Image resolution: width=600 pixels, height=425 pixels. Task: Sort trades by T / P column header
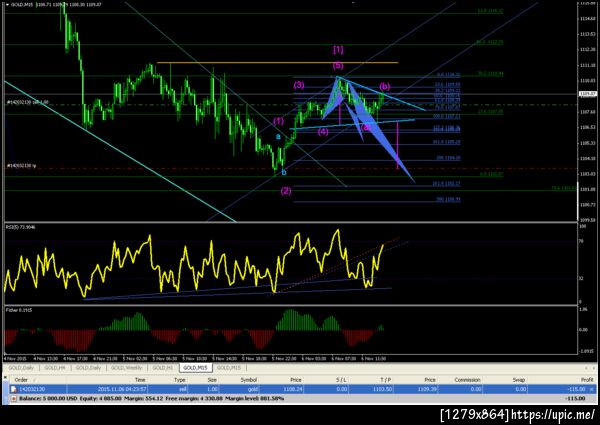click(386, 380)
